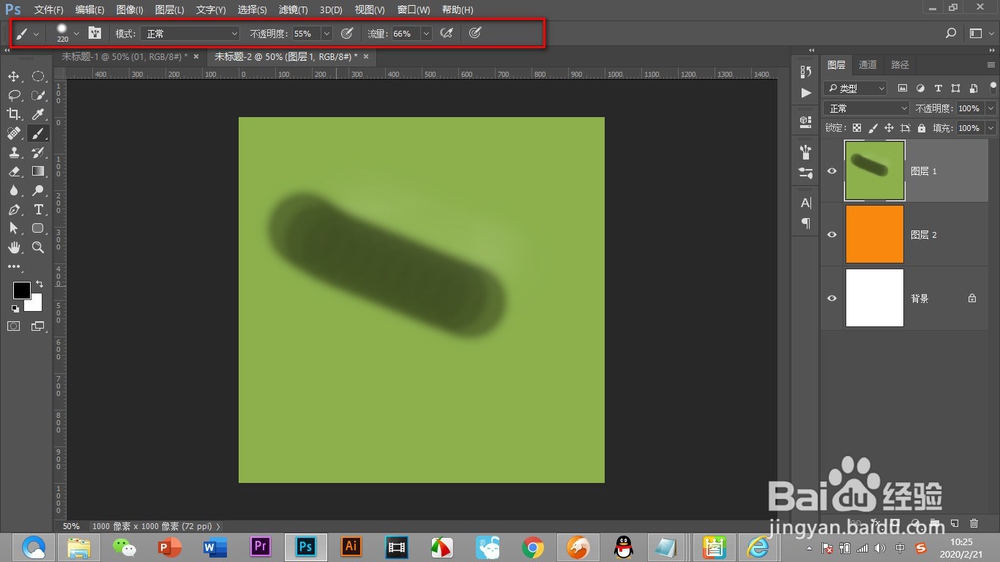
Task: Lock all layer attributes
Action: 921,128
